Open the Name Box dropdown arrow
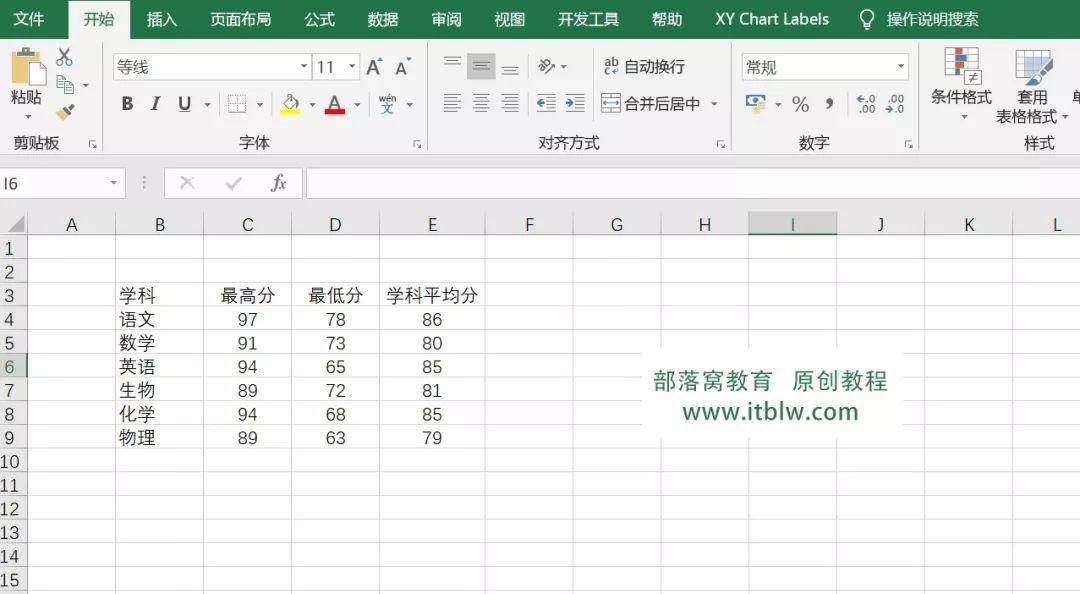Image resolution: width=1080 pixels, height=594 pixels. 114,183
